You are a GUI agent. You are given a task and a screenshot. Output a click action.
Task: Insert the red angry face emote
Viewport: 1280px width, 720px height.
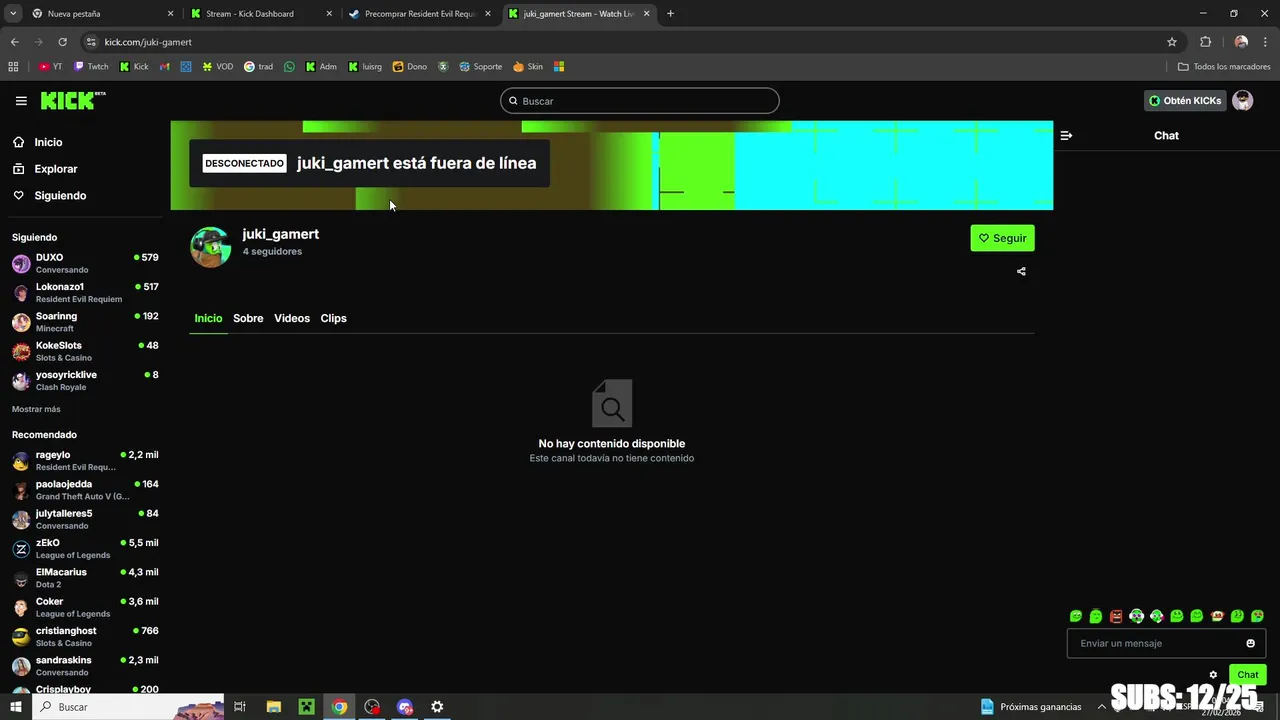1116,616
